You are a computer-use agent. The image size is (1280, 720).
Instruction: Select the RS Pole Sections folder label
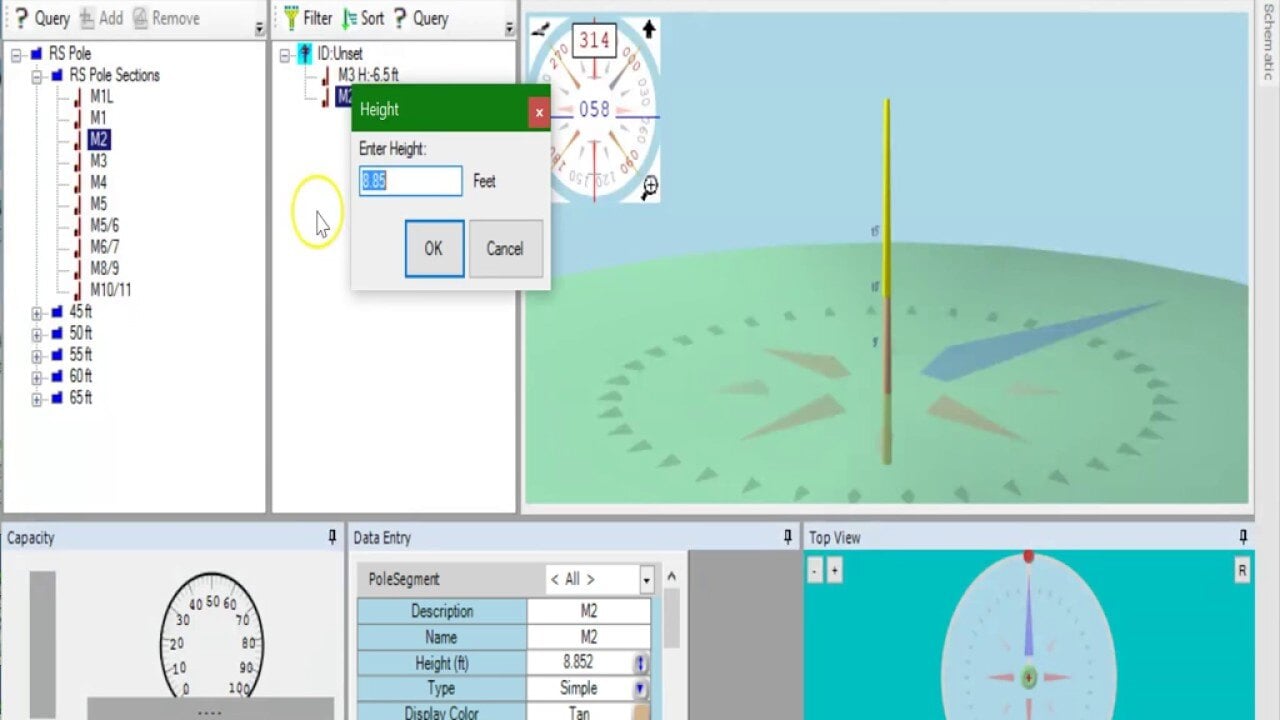click(114, 75)
